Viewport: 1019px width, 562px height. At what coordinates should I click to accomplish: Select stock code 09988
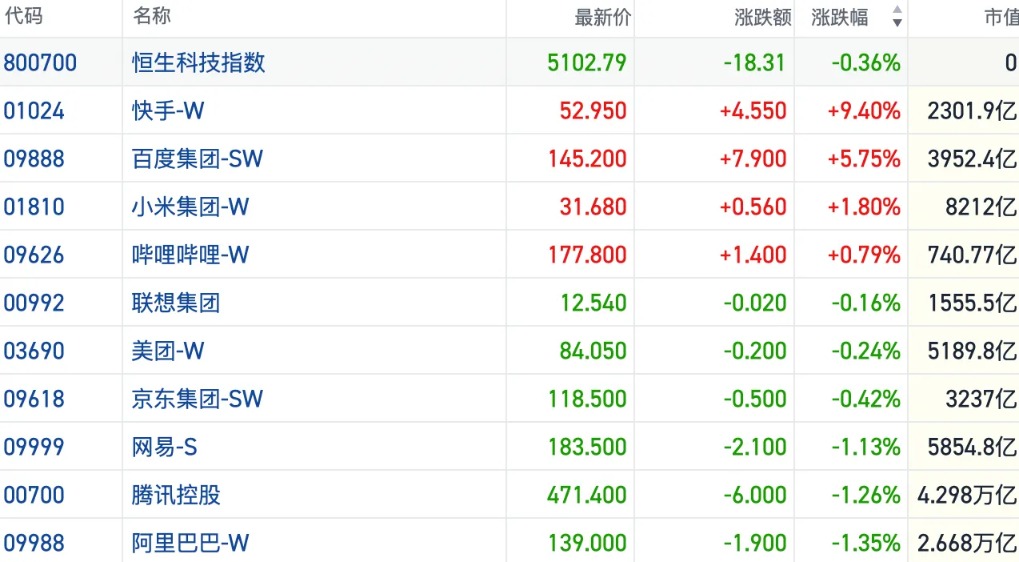pos(34,544)
